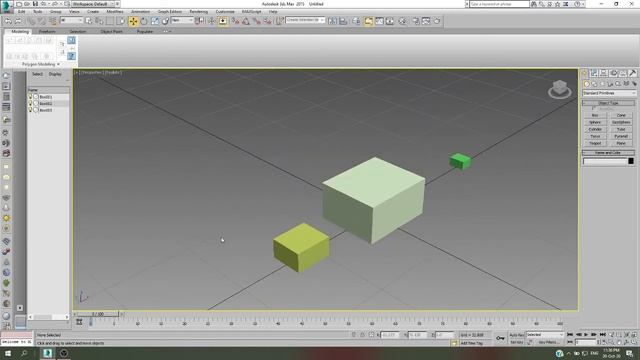Open the Modifiers menu
Screen dimensions: 640x360
point(115,11)
